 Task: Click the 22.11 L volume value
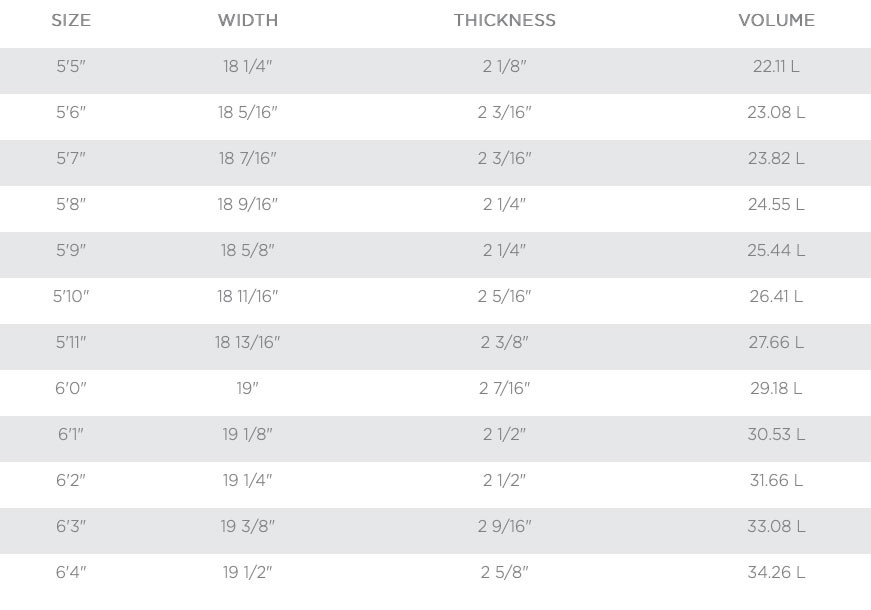[776, 67]
